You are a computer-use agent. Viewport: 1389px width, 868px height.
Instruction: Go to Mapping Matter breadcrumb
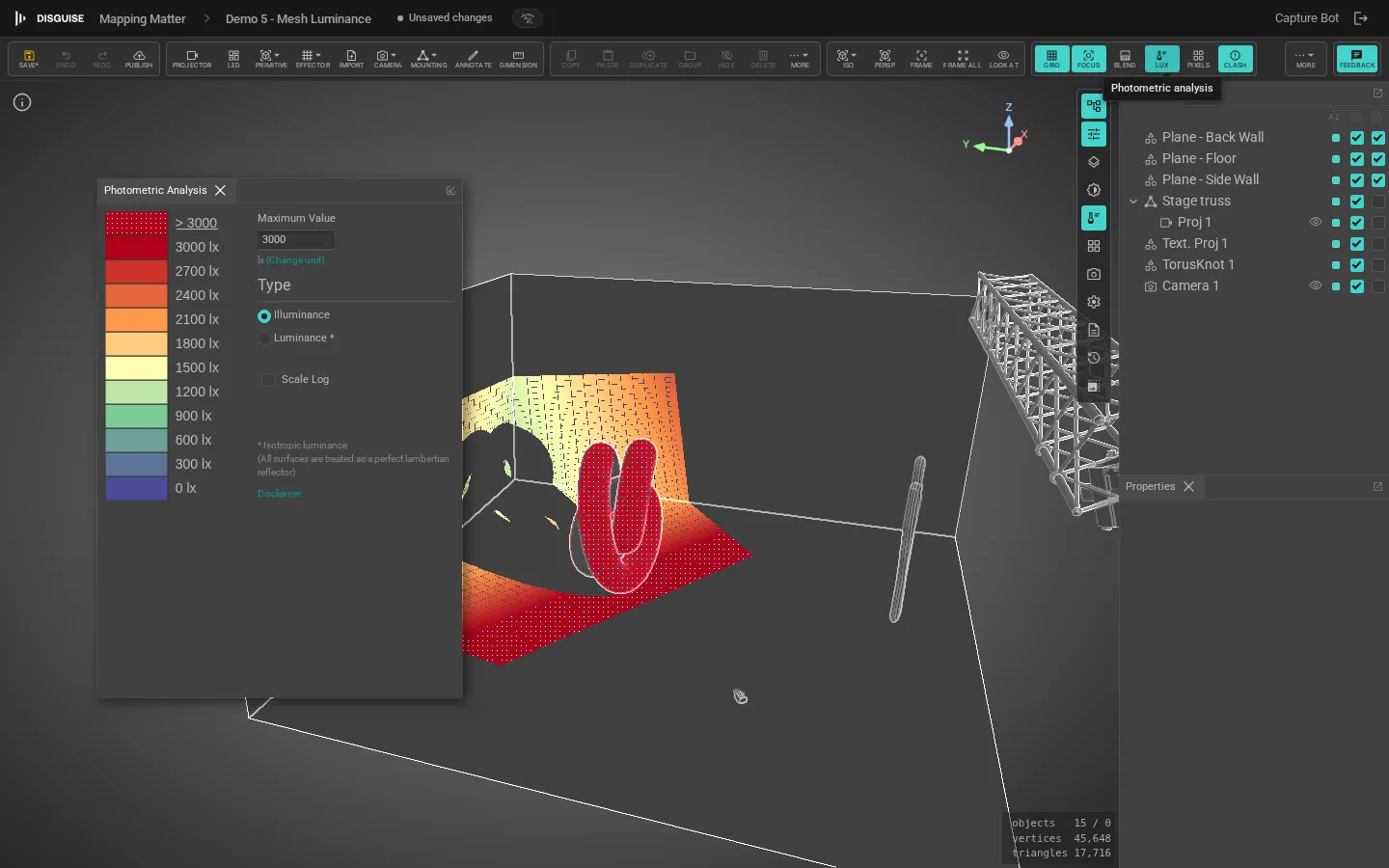pos(142,19)
